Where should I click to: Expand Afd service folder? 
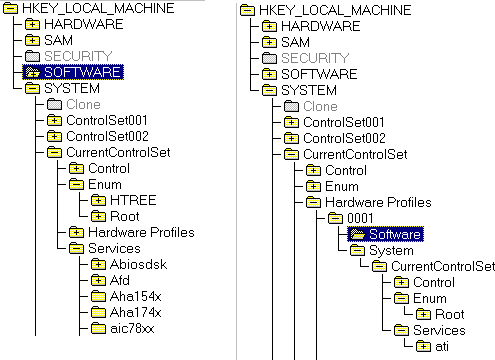pyautogui.click(x=98, y=280)
